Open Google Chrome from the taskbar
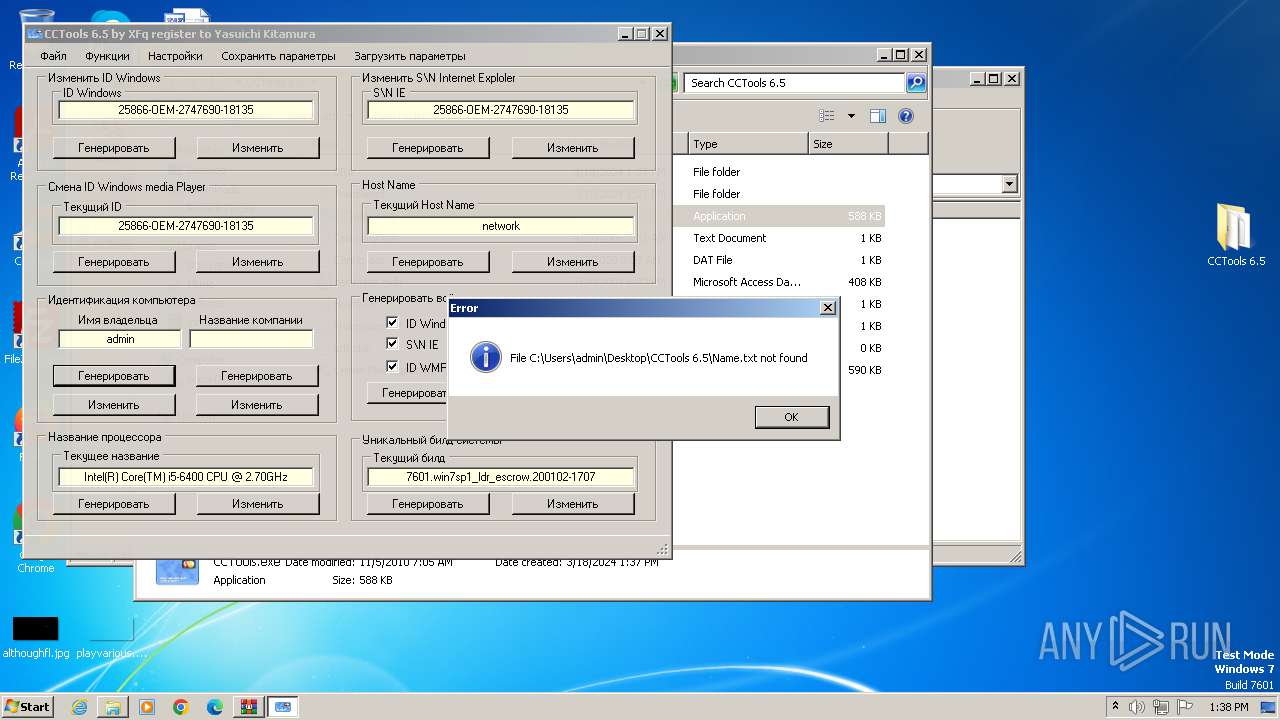 point(181,707)
